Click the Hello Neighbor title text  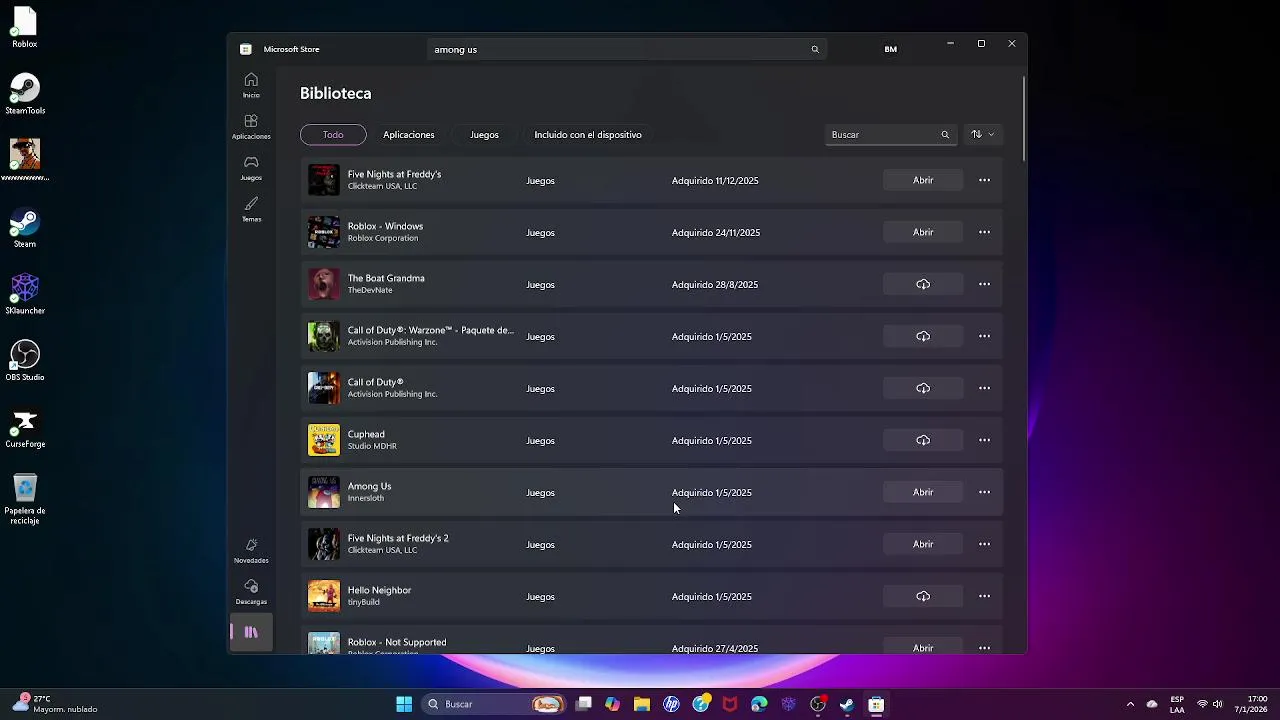click(x=379, y=590)
